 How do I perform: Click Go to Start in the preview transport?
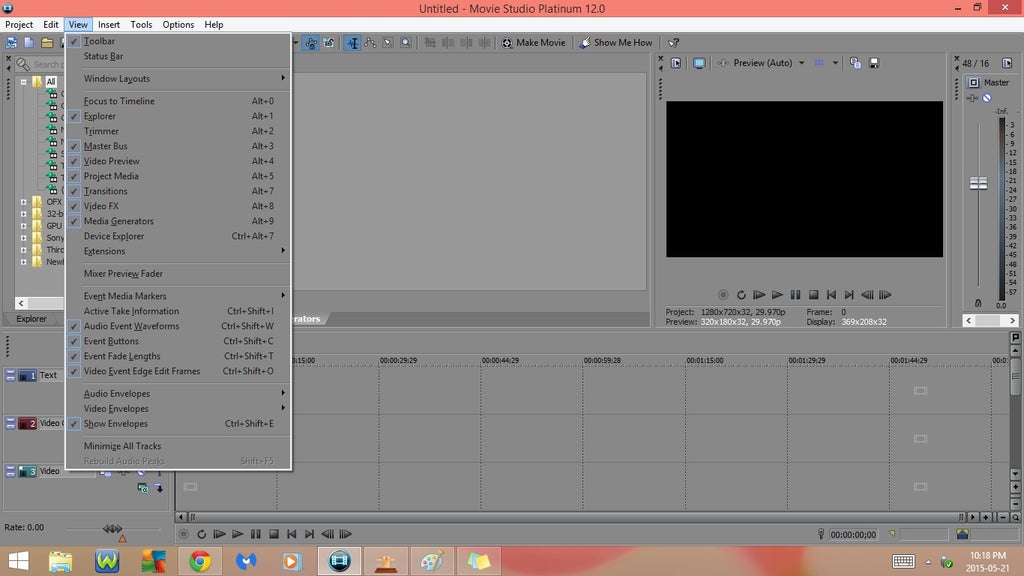831,295
